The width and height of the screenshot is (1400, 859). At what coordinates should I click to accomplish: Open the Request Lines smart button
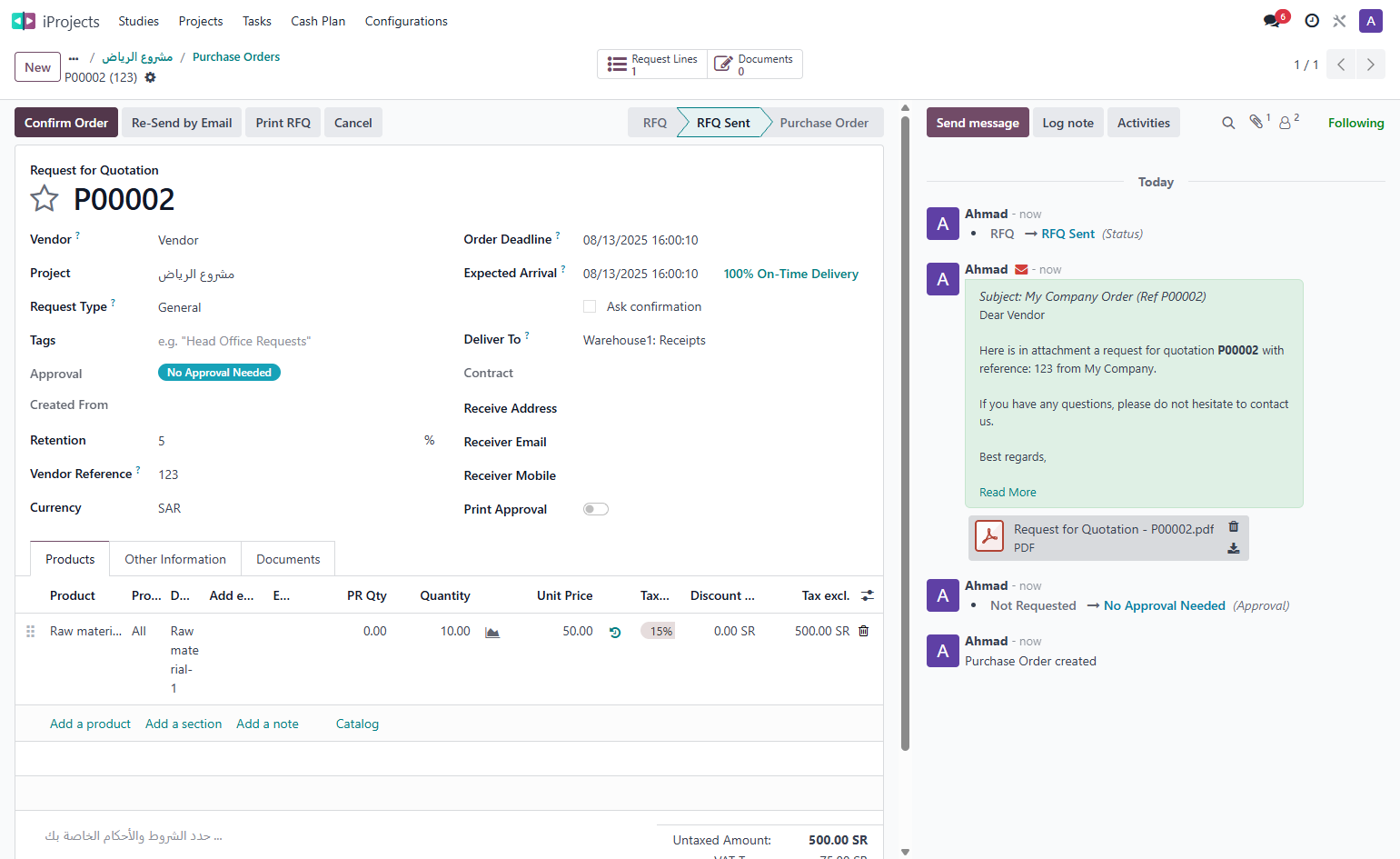[652, 65]
